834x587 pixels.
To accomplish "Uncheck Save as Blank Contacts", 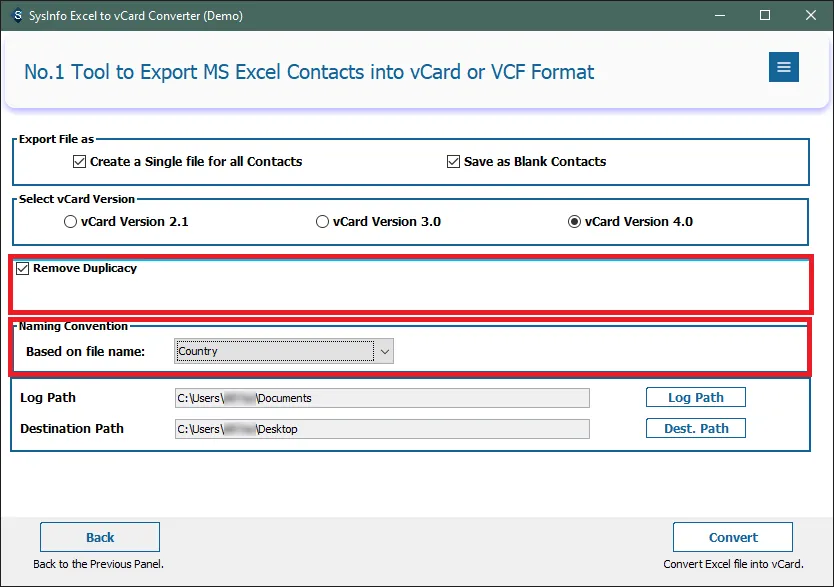I will (x=454, y=161).
